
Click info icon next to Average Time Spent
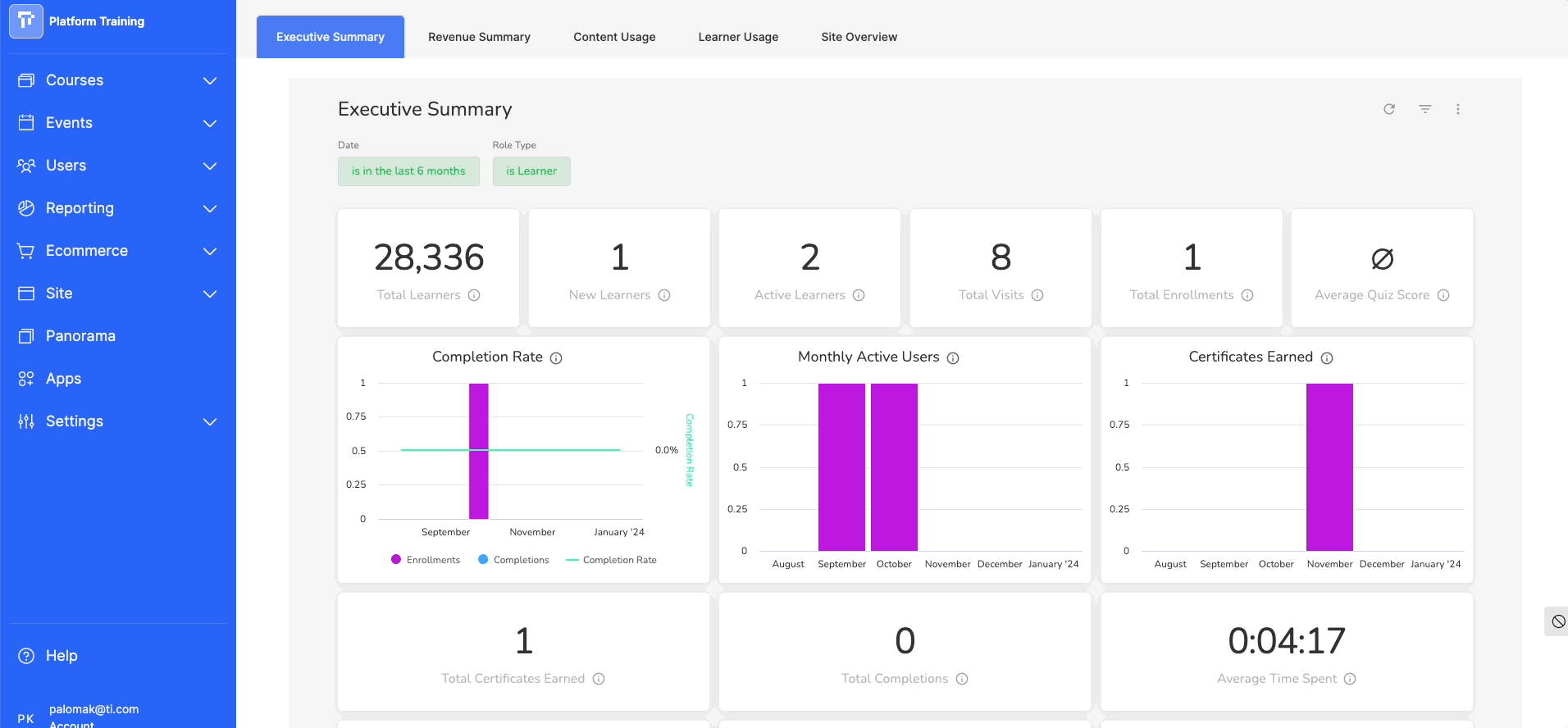[1350, 679]
